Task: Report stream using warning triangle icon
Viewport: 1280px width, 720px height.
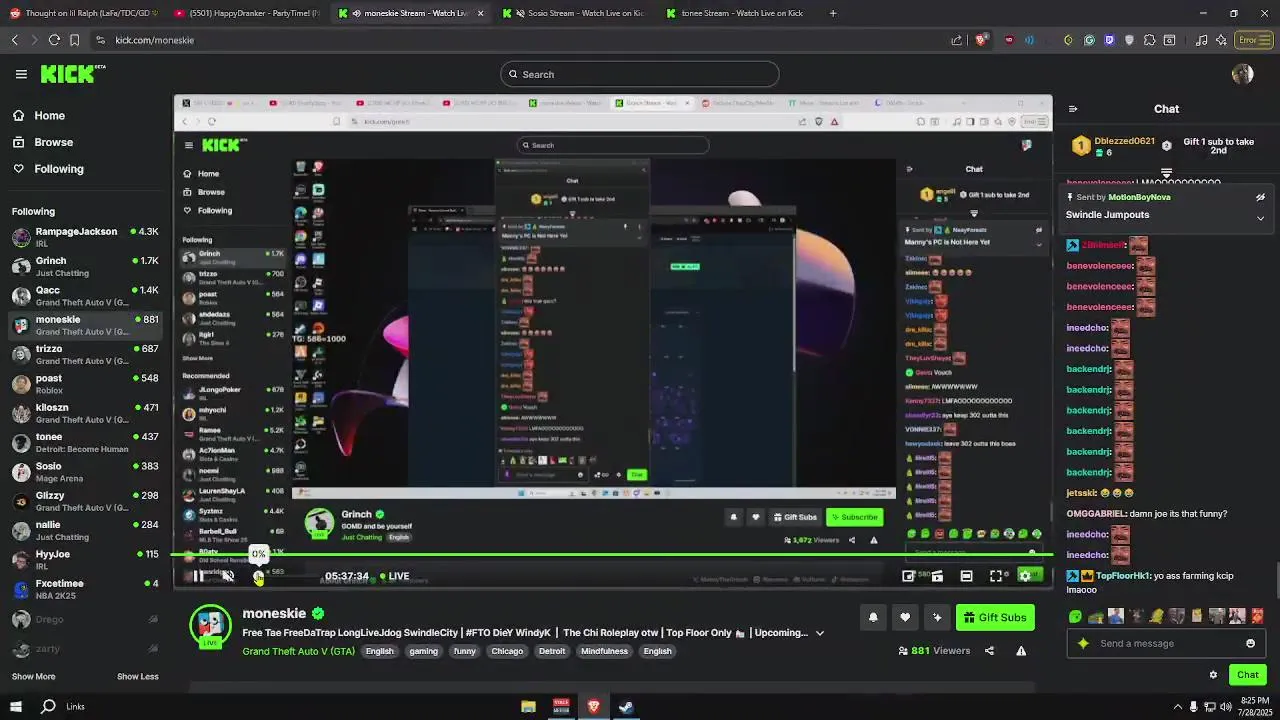Action: (x=1021, y=651)
